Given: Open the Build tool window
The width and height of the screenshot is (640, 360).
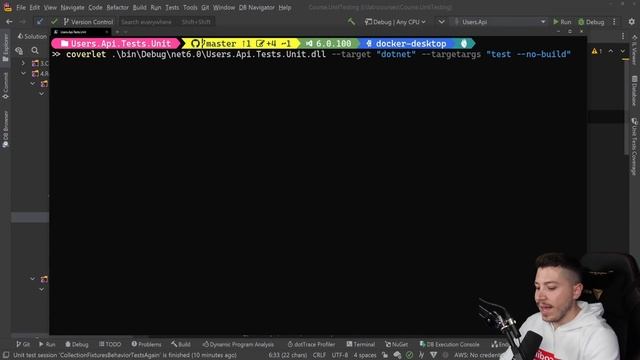Looking at the screenshot, I should tap(181, 344).
